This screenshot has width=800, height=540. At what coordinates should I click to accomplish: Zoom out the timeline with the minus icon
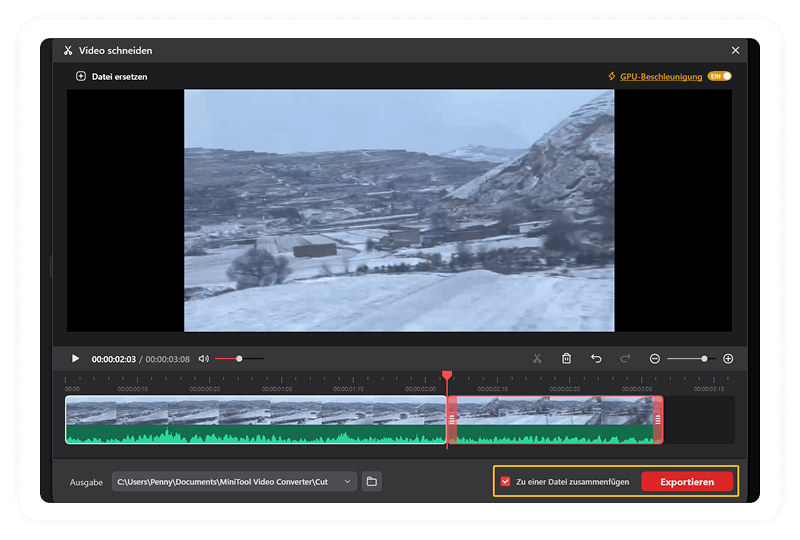tap(655, 359)
